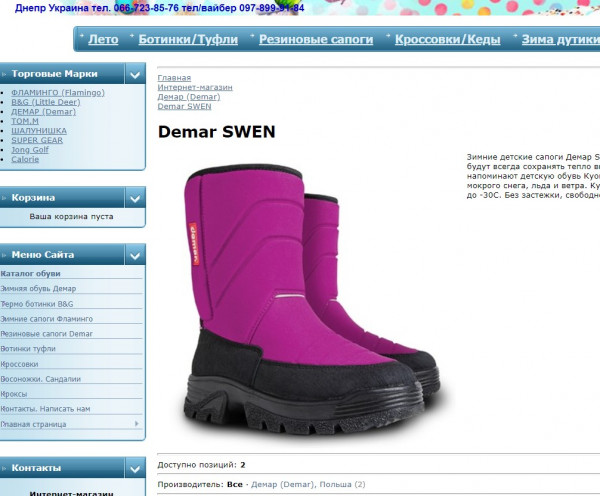Click Ваша корзина пуста text

pos(71,217)
